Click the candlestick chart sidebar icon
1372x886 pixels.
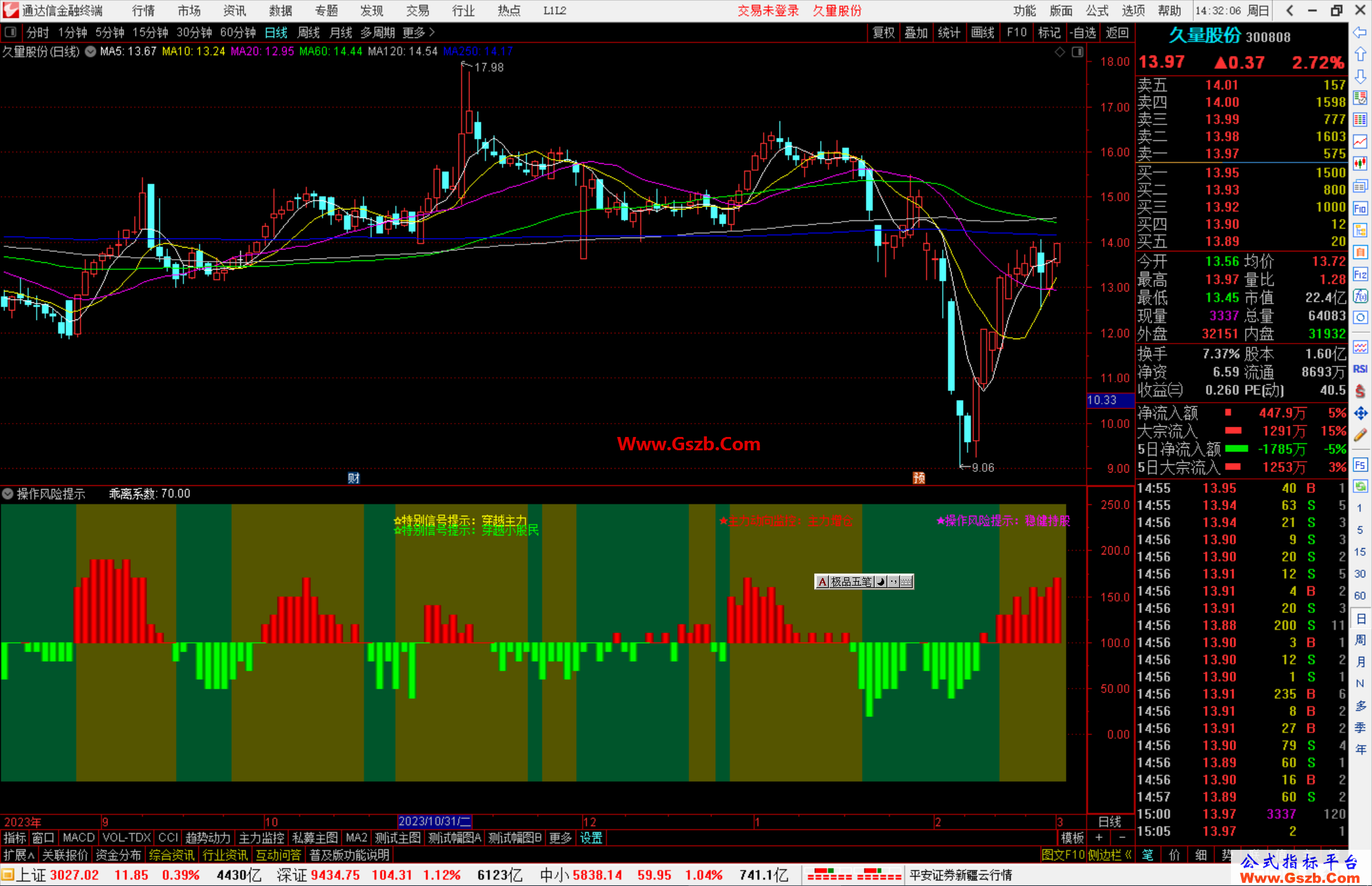[1360, 164]
